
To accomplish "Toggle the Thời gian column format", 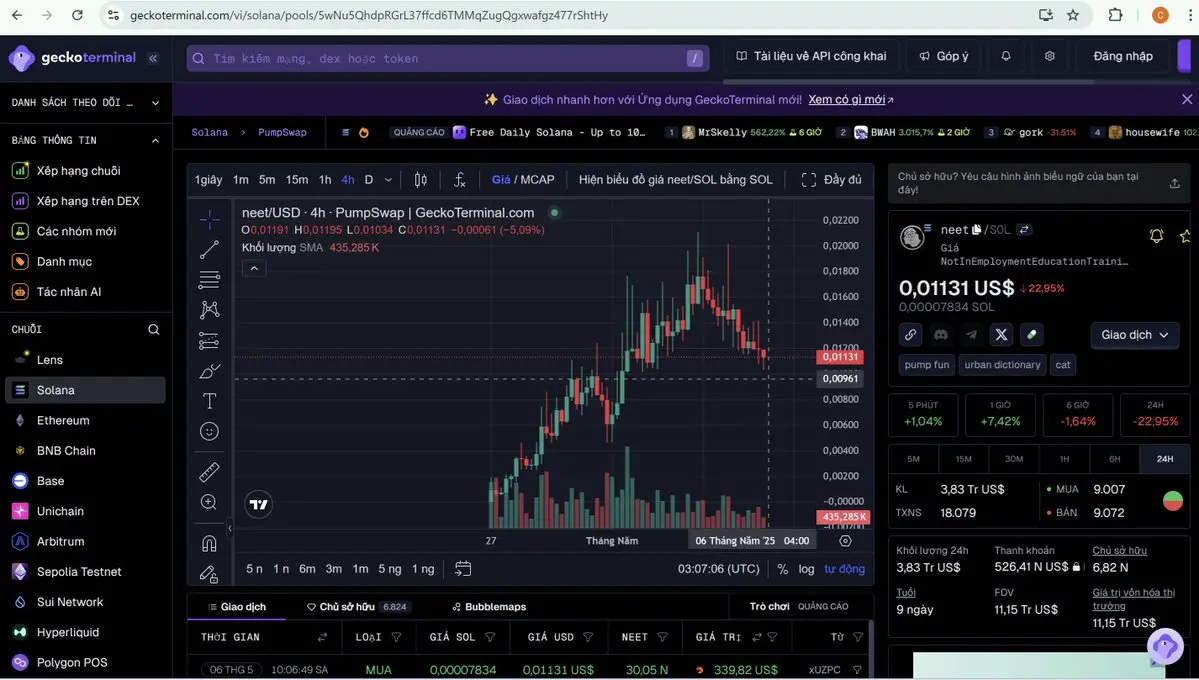I will (323, 637).
